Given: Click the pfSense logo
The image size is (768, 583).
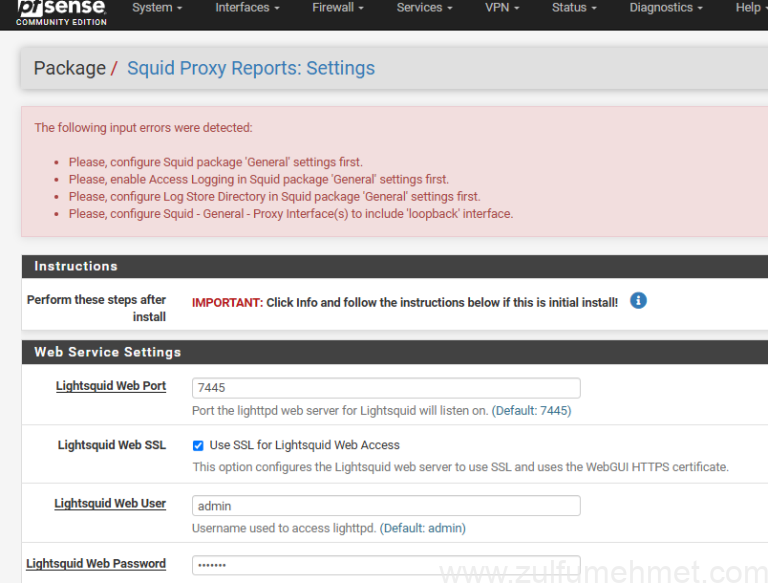Looking at the screenshot, I should (61, 12).
